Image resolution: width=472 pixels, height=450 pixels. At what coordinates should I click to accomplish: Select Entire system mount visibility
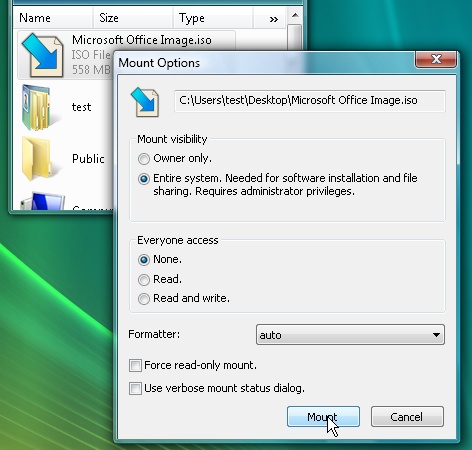click(x=144, y=179)
